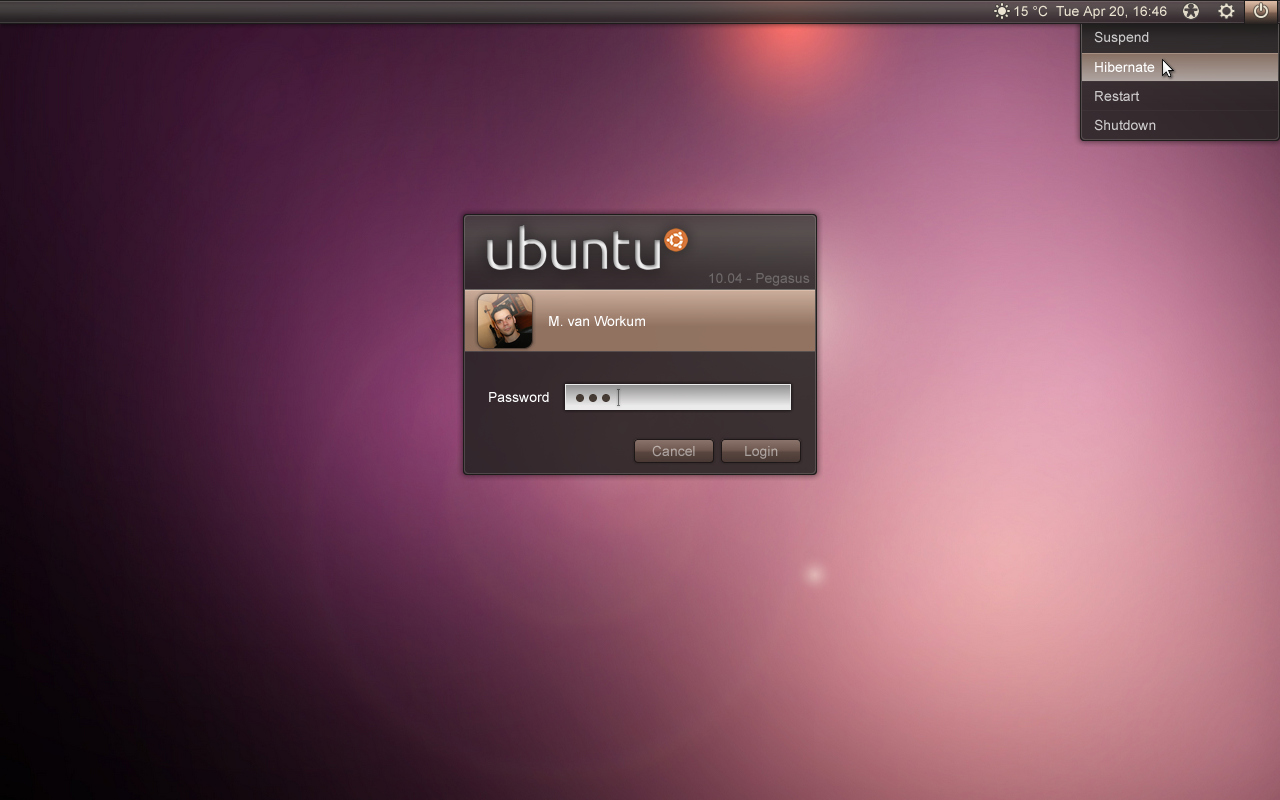
Task: Click the Password label text
Action: [x=518, y=397]
